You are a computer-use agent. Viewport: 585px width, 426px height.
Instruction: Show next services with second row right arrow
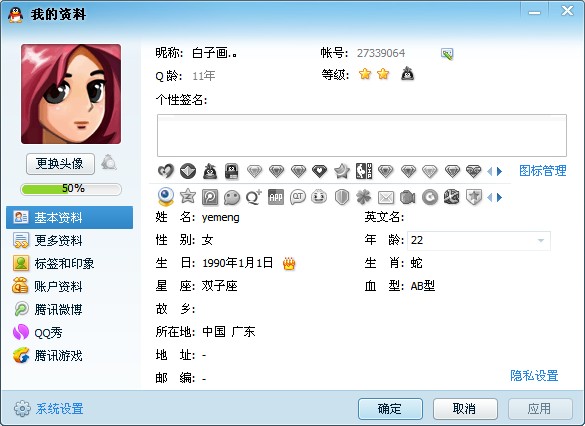point(500,197)
